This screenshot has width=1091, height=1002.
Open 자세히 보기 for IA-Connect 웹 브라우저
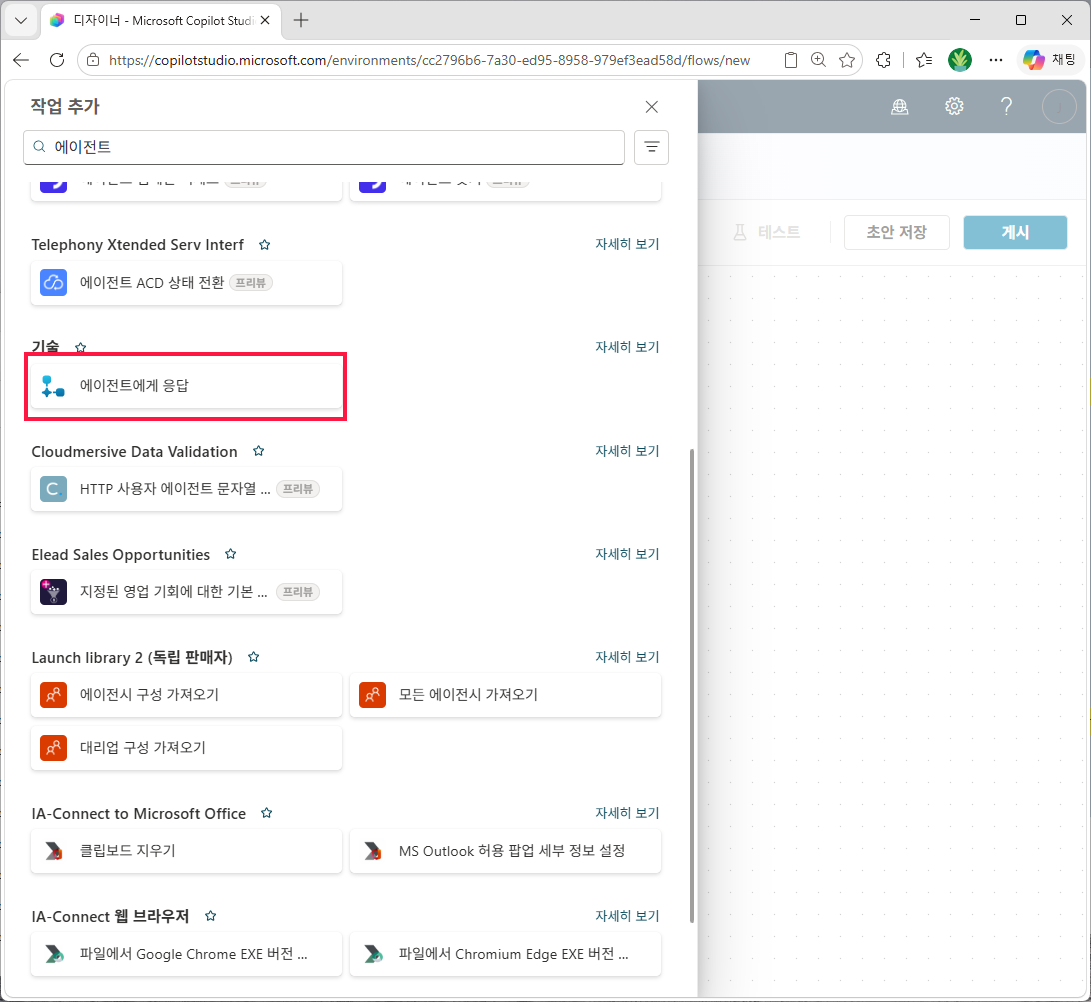(x=627, y=916)
